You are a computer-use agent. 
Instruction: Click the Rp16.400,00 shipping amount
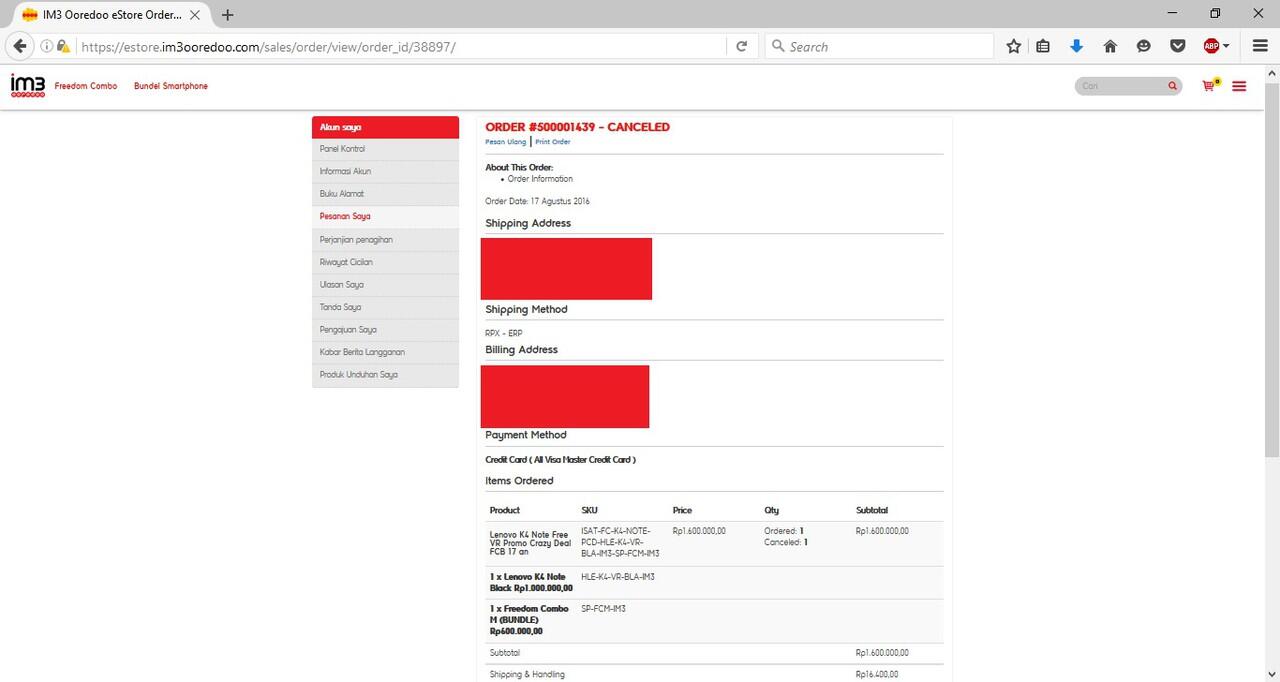pyautogui.click(x=876, y=675)
